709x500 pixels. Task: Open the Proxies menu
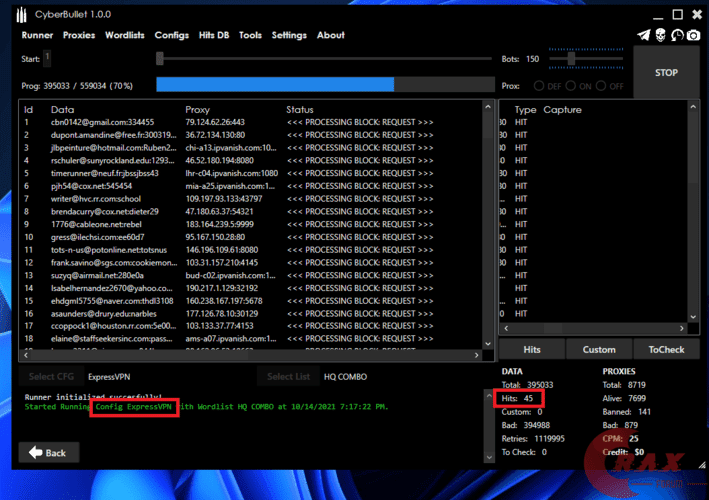[x=79, y=35]
